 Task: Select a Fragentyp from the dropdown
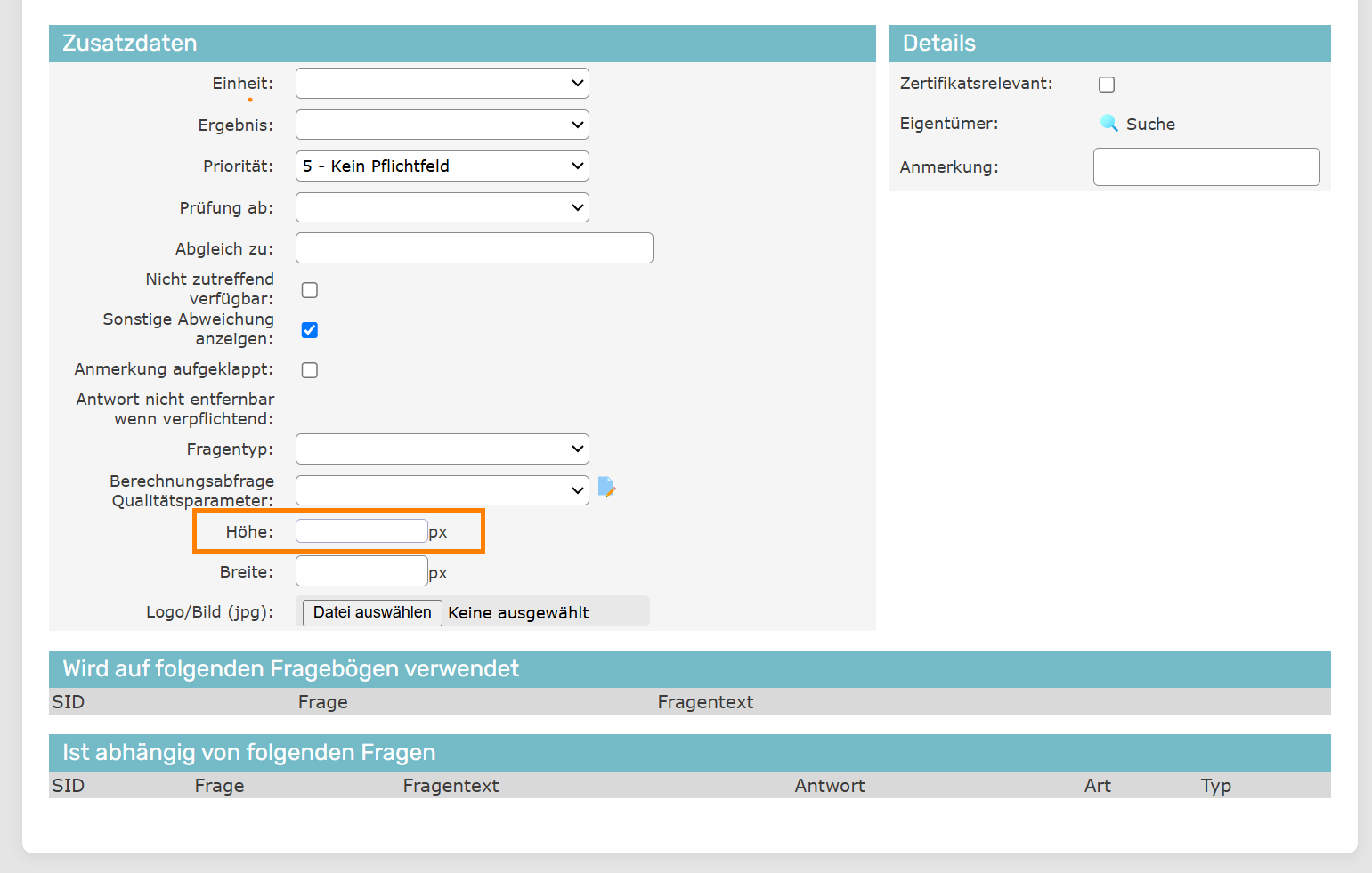point(442,449)
